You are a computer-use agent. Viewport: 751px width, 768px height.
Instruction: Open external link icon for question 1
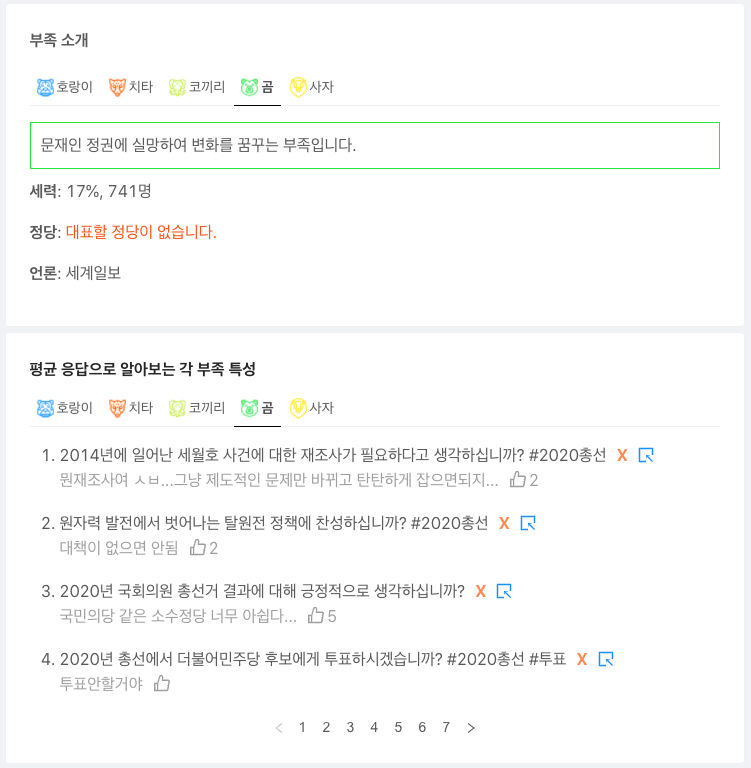click(646, 455)
